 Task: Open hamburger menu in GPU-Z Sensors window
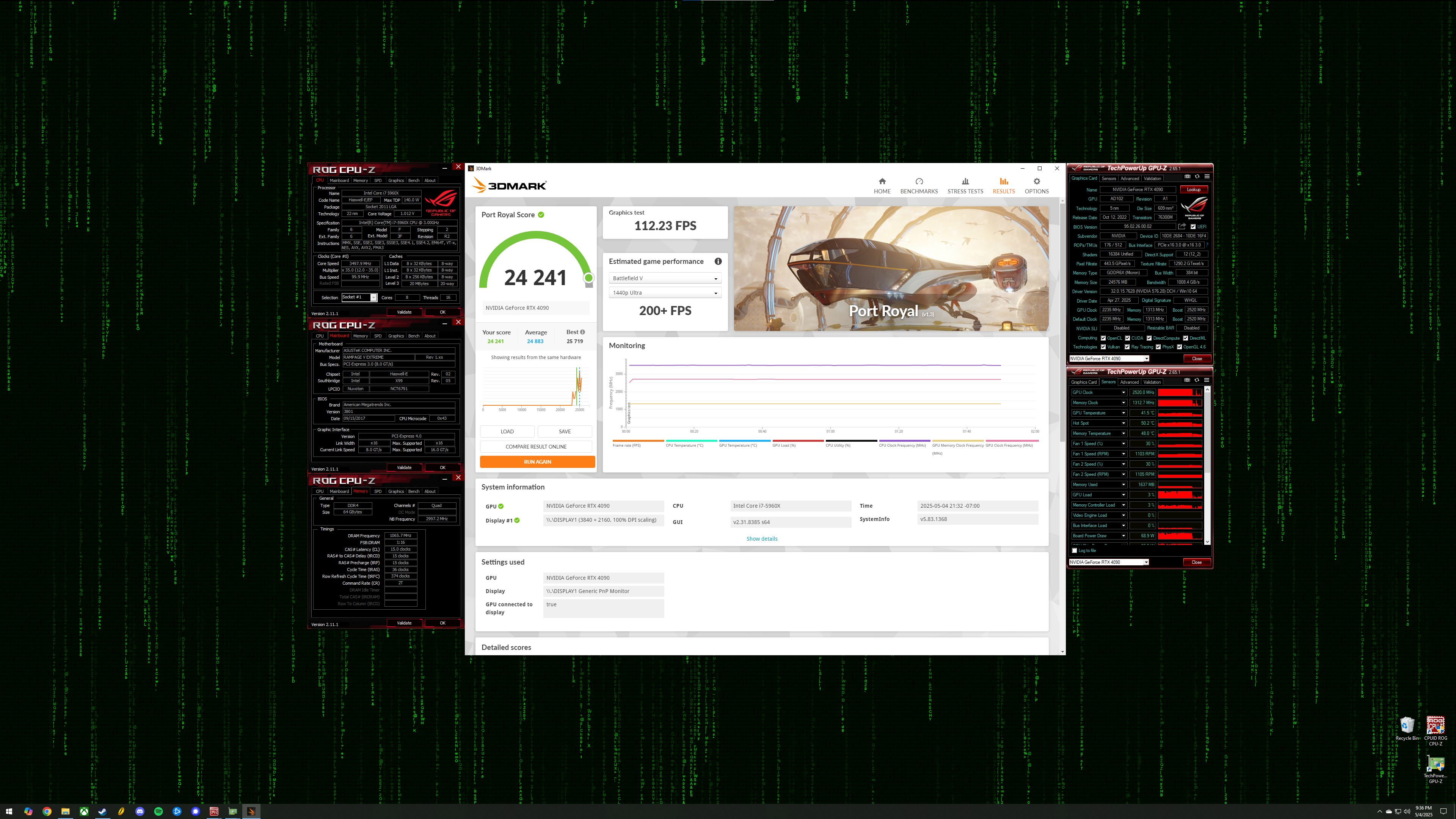pos(1206,380)
